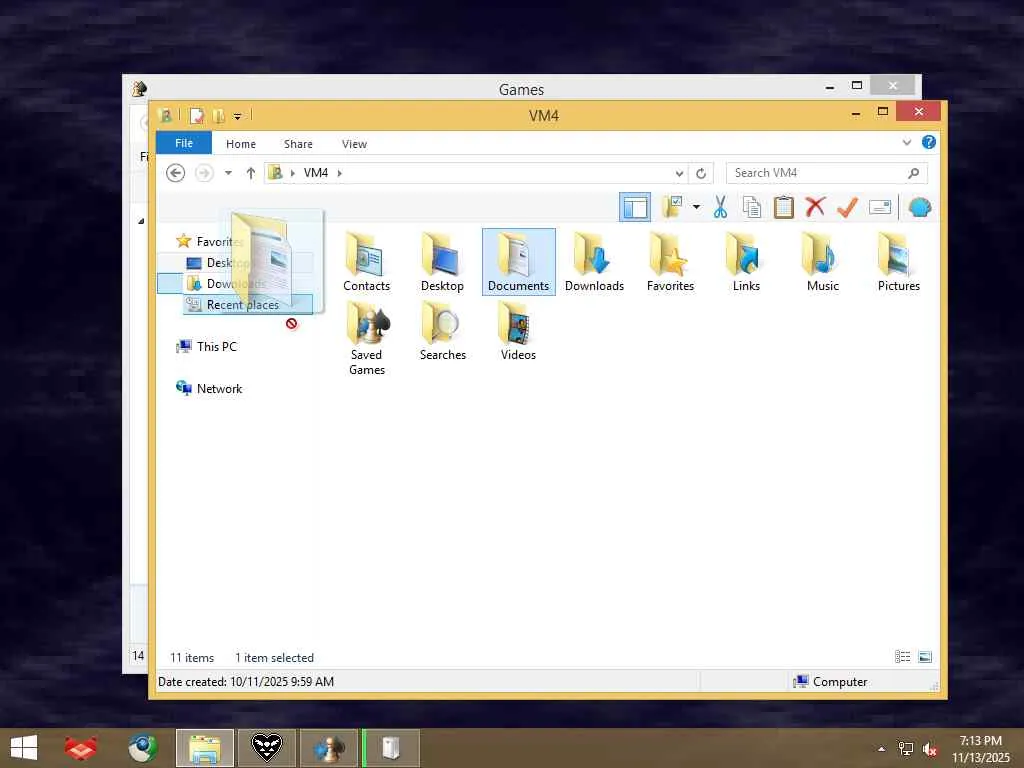This screenshot has height=768, width=1024.
Task: Click the blue shell icon in the toolbar
Action: tap(920, 208)
